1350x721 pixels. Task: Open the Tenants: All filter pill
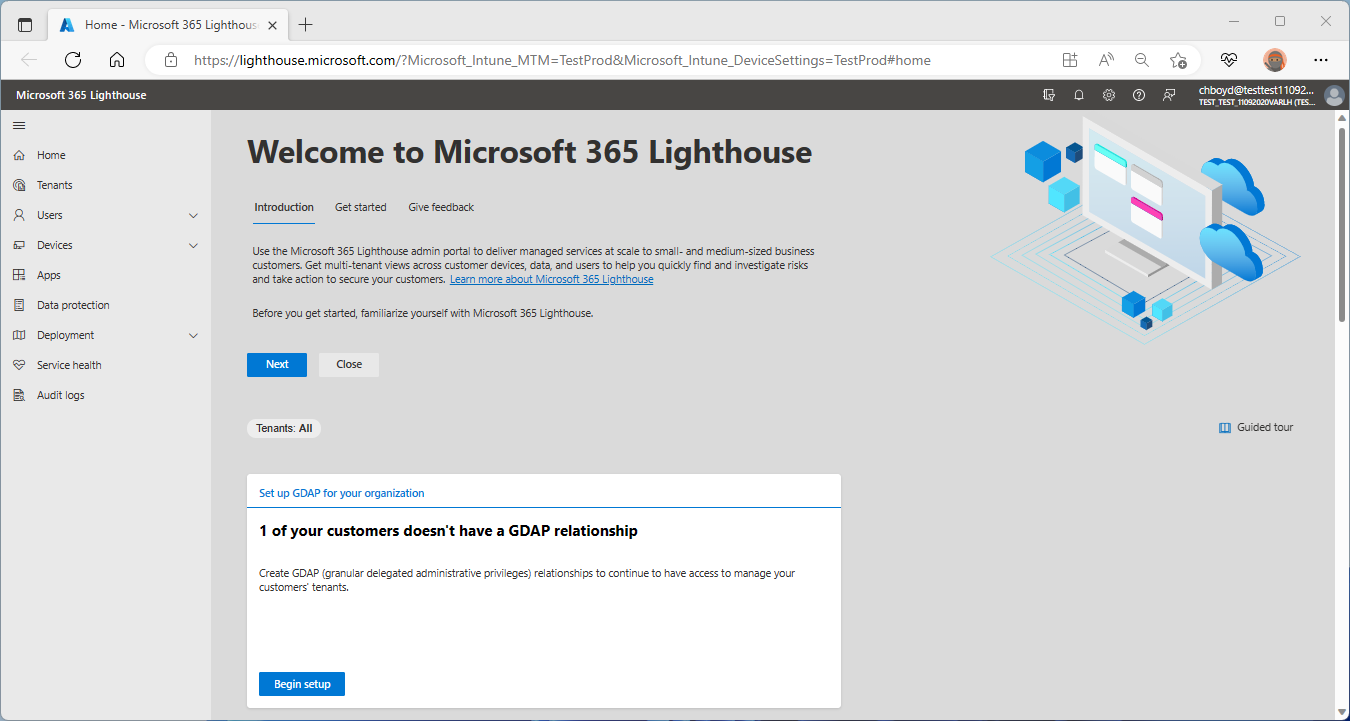[x=283, y=428]
